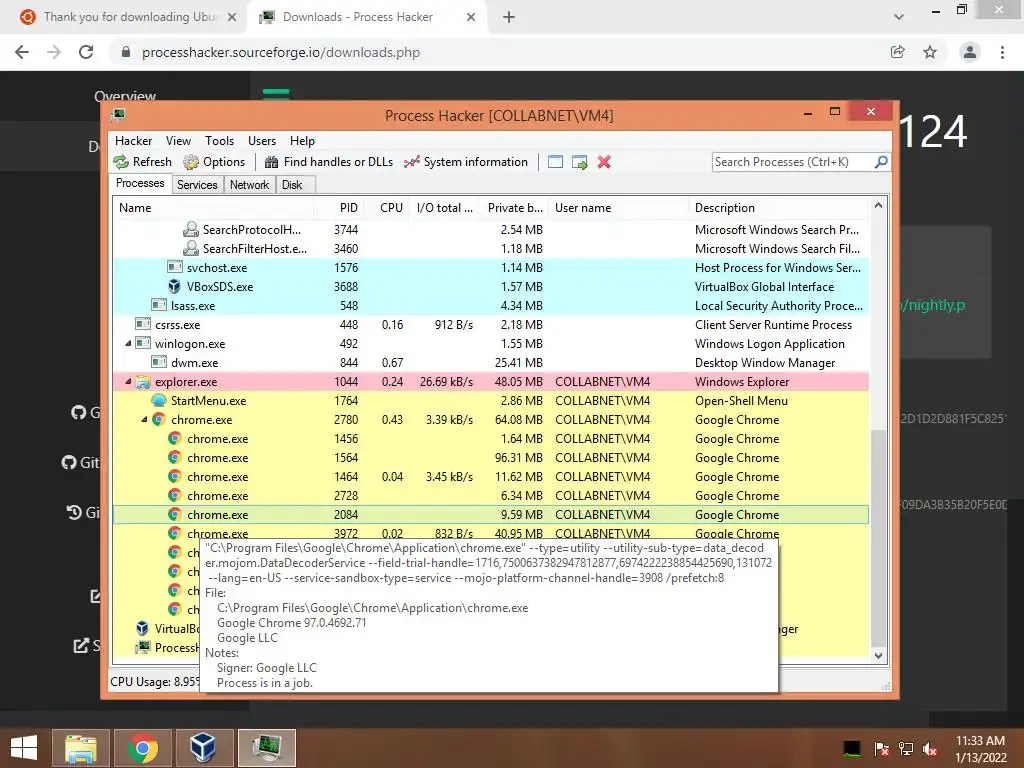The width and height of the screenshot is (1024, 768).
Task: Click the Search Processes input field
Action: (x=793, y=162)
